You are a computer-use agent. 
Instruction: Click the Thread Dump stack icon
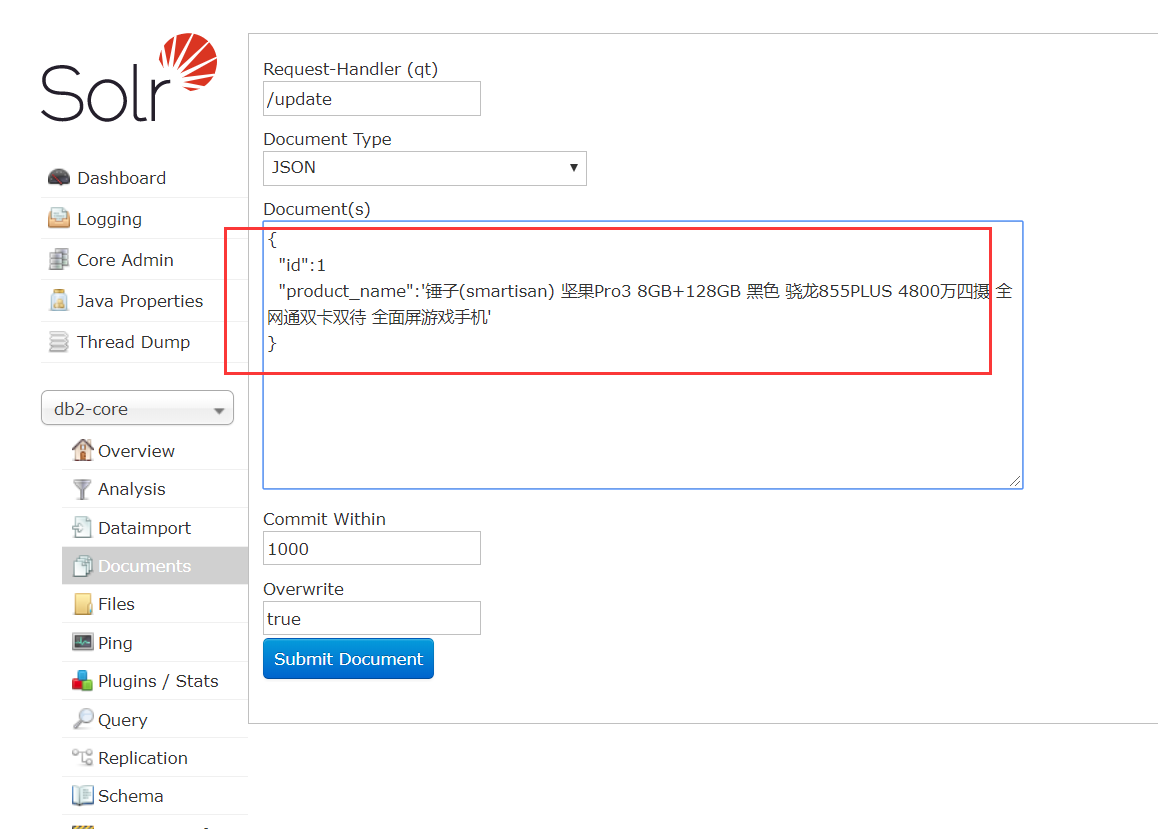[x=58, y=342]
